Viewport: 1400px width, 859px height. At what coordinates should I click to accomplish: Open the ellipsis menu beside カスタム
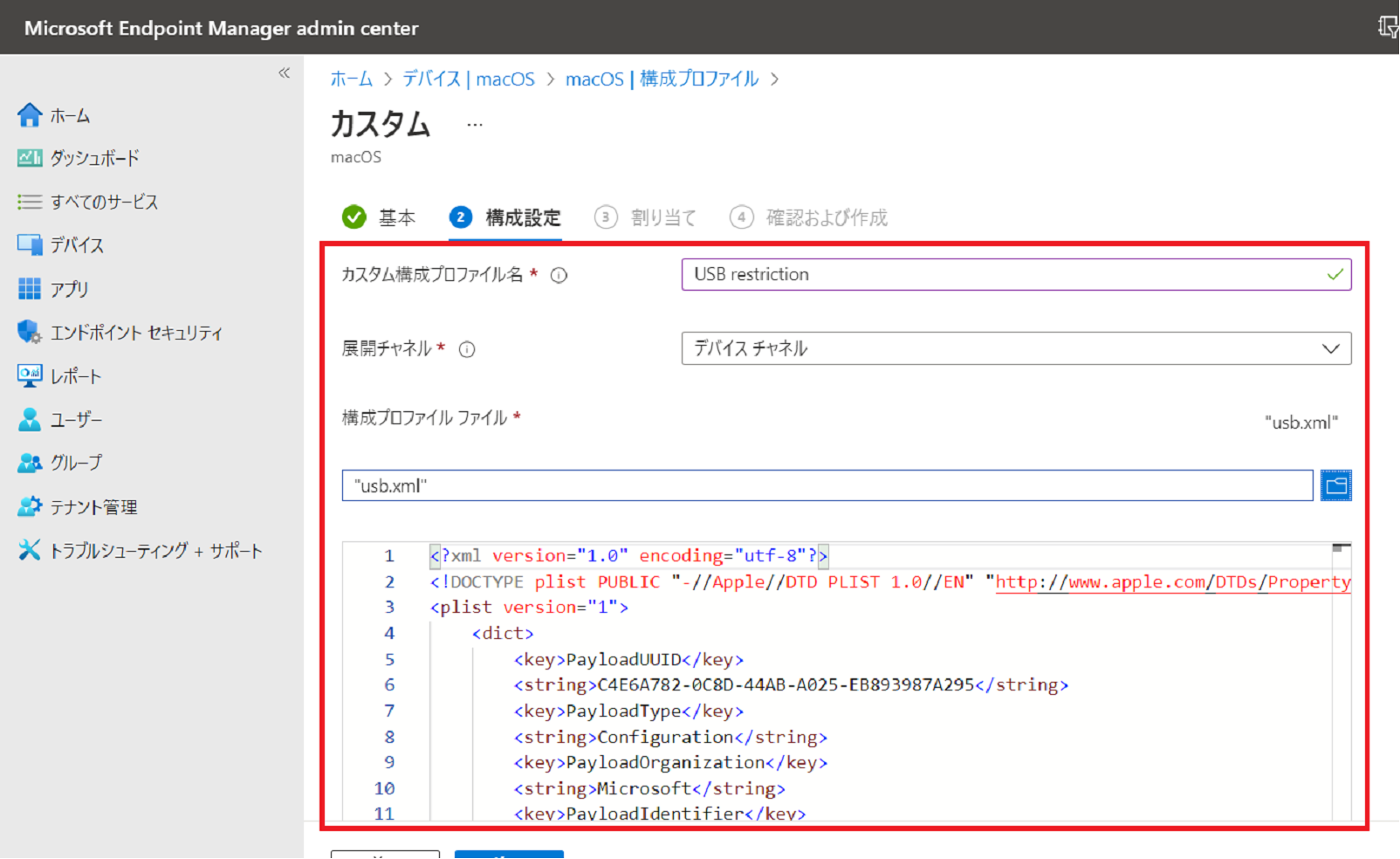(x=474, y=125)
